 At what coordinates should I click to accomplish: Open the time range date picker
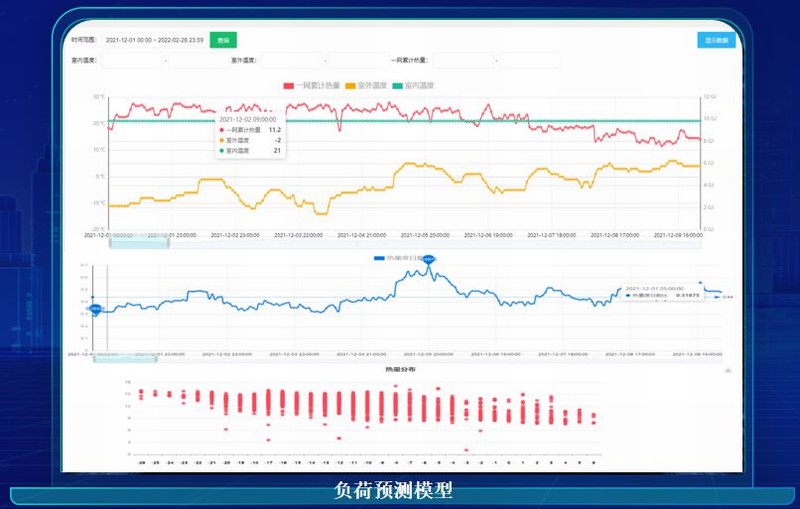153,40
